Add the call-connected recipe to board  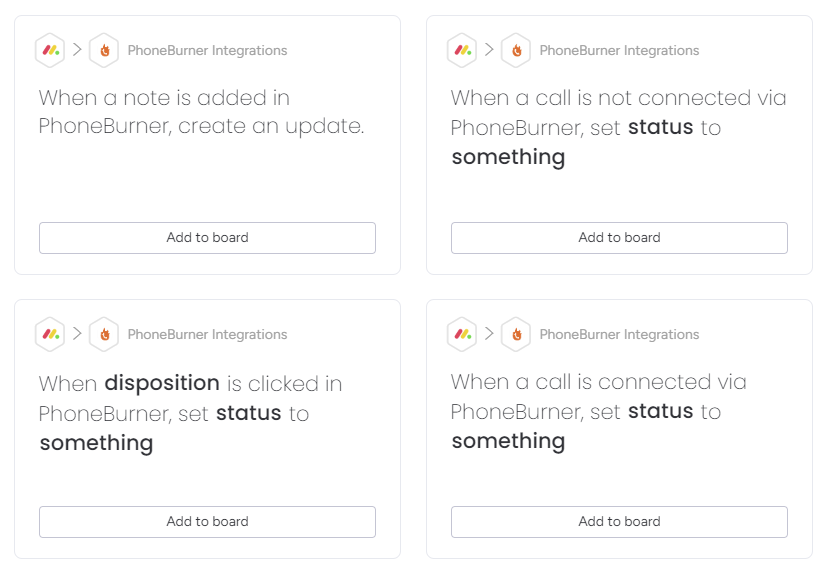[x=619, y=522]
